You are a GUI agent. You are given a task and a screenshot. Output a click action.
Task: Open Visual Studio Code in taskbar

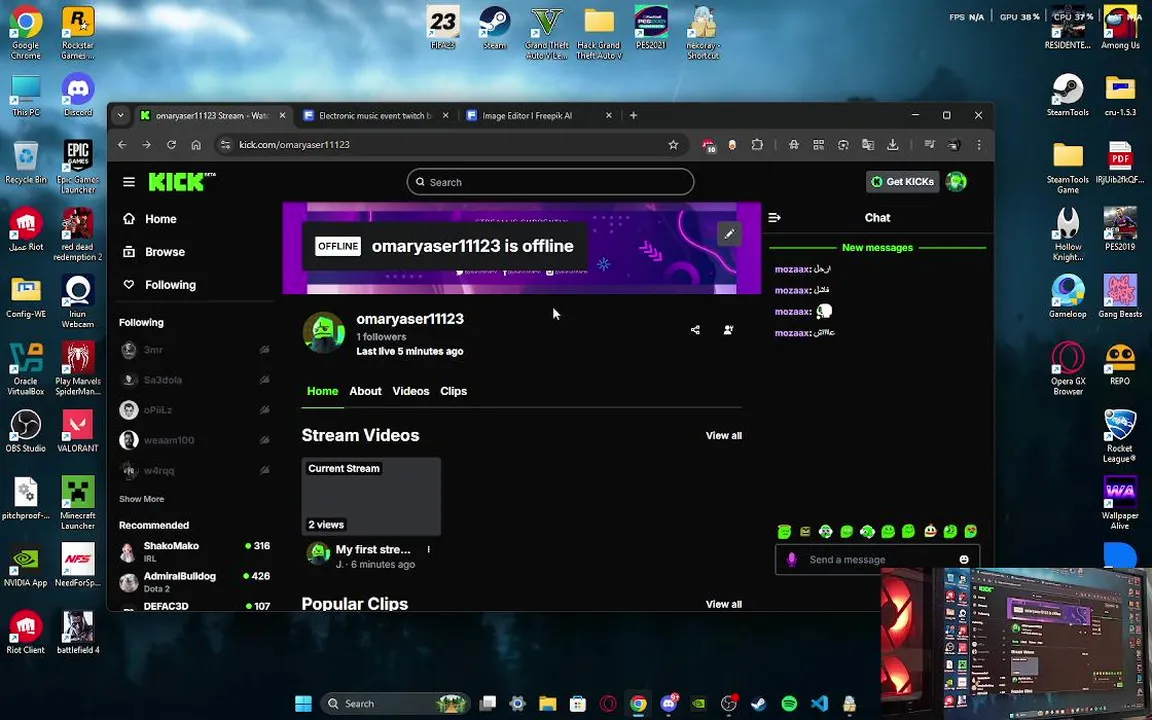point(819,704)
